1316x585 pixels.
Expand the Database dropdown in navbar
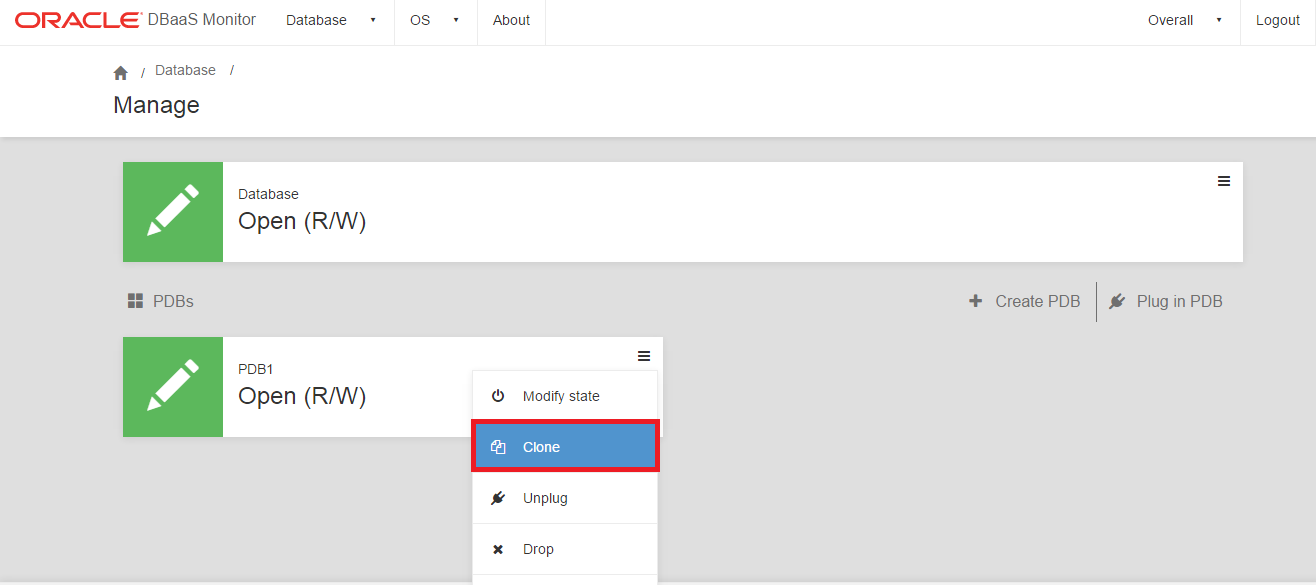330,20
